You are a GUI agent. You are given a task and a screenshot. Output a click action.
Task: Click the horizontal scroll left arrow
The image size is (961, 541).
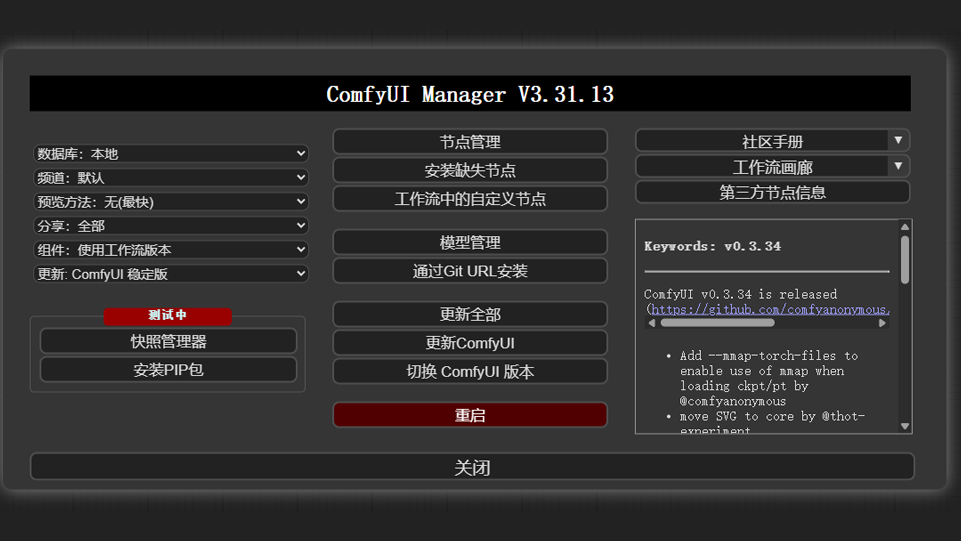click(x=651, y=323)
